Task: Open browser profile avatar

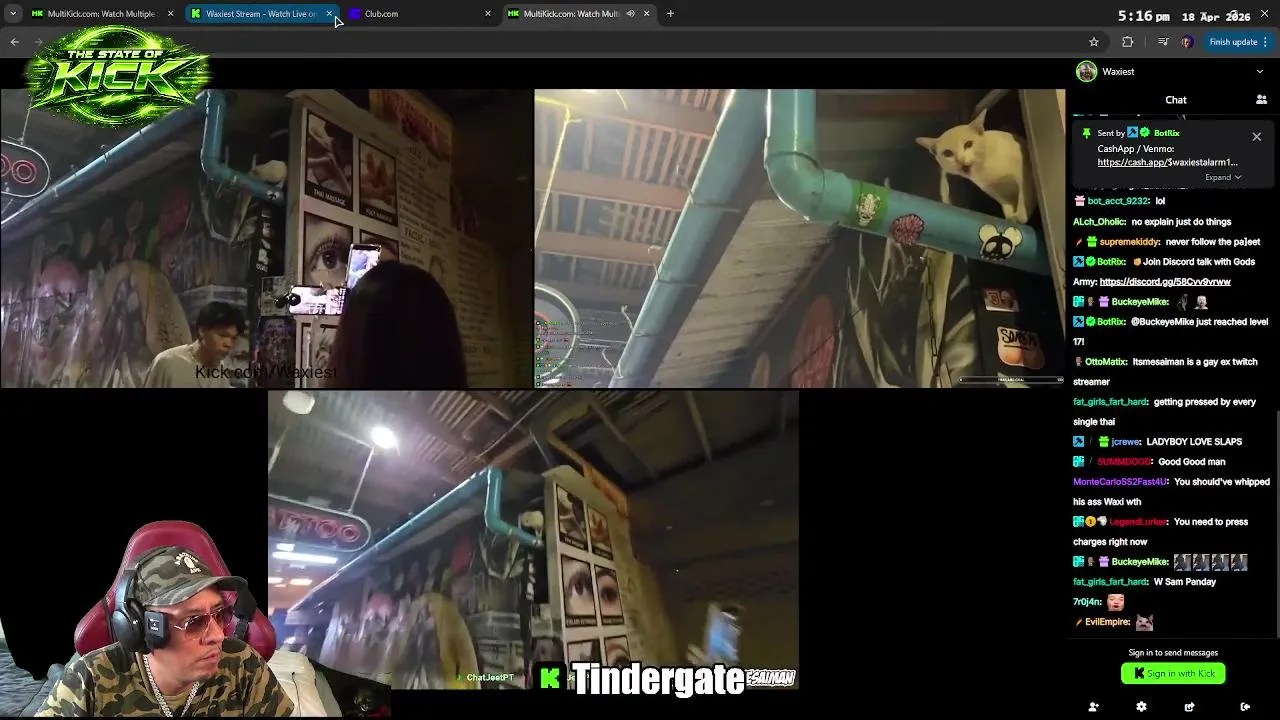Action: 1187,42
